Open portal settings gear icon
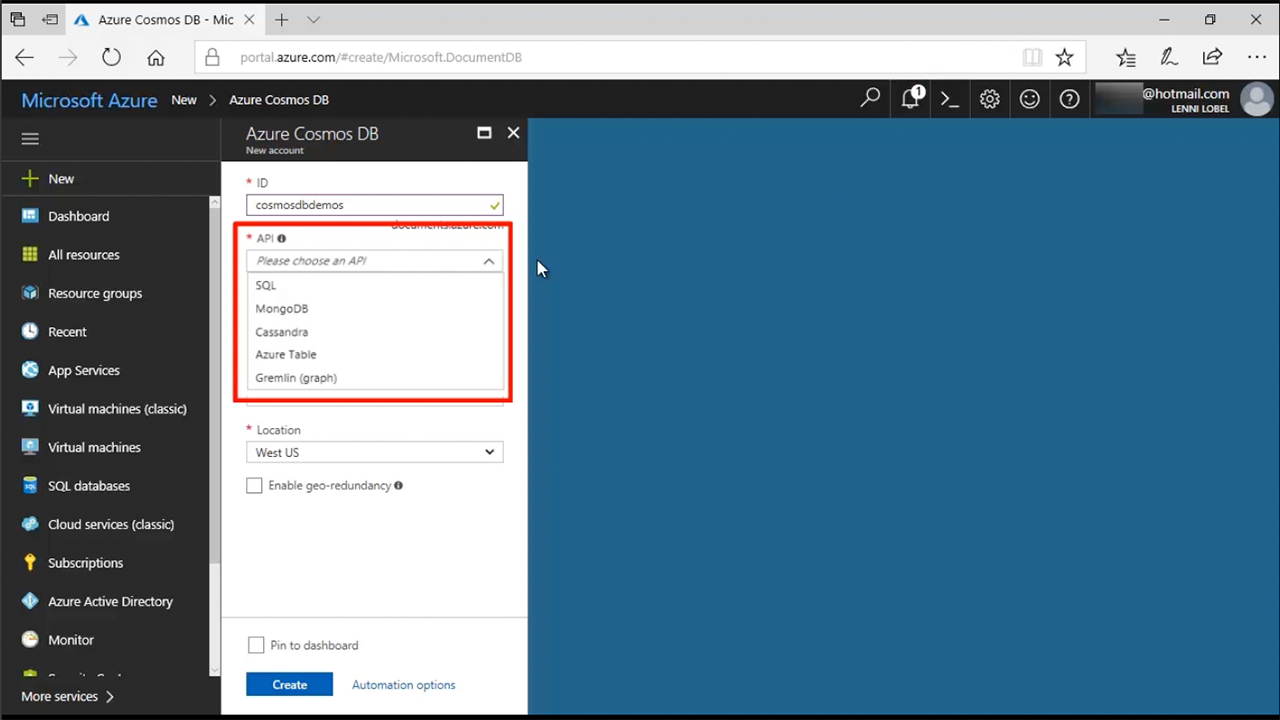The image size is (1280, 720). pos(990,99)
